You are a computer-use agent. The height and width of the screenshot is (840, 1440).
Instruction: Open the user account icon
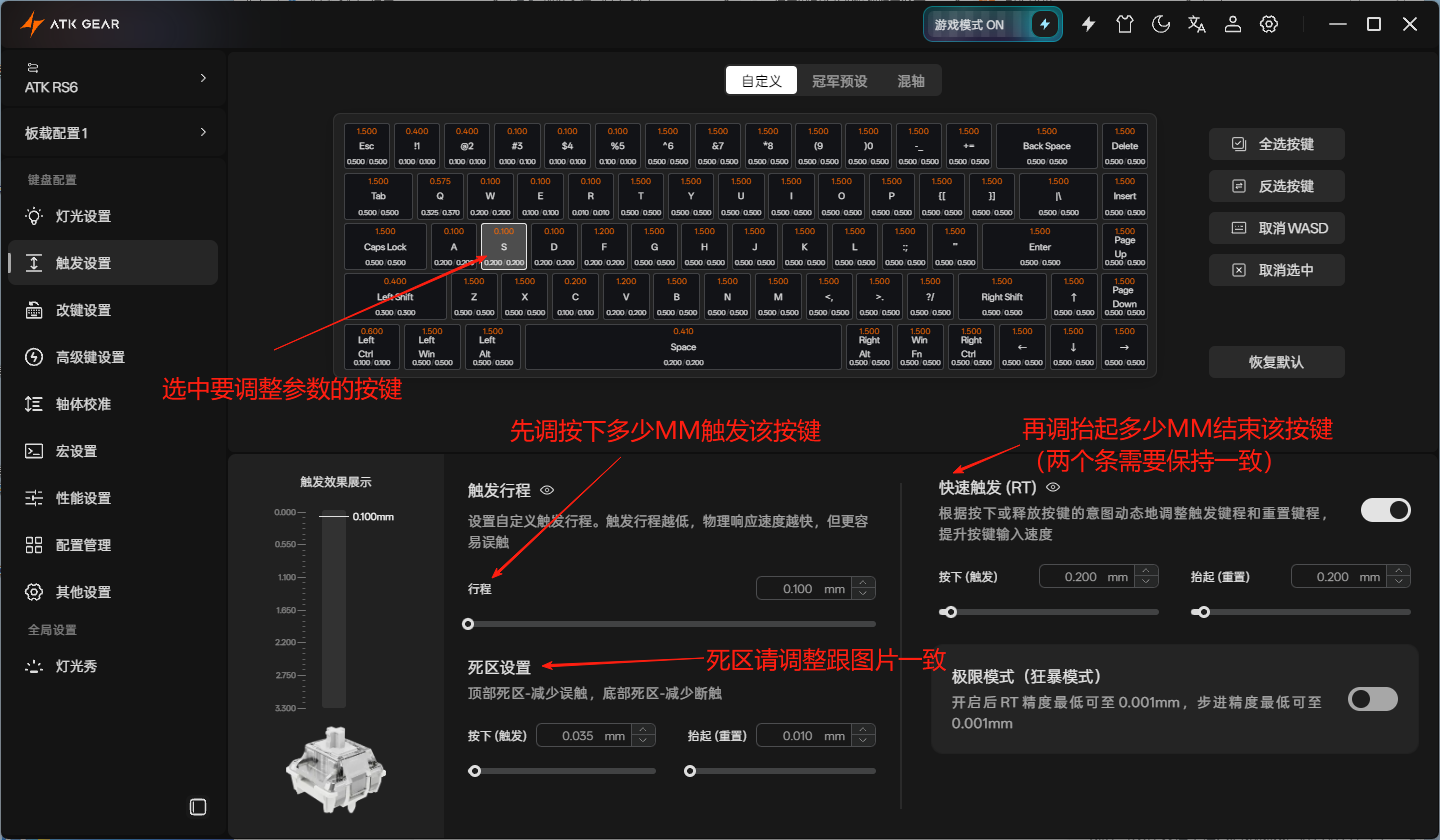(x=1233, y=24)
